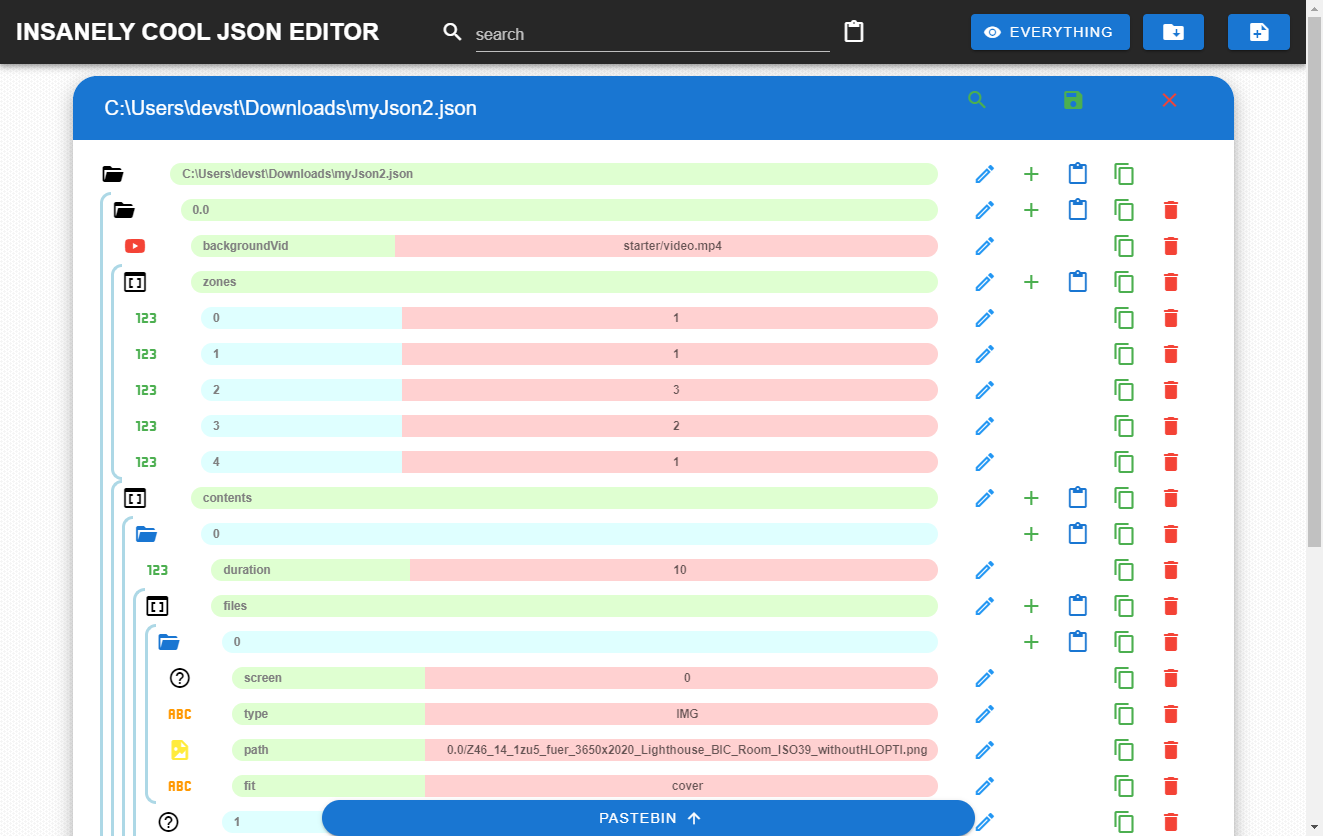Image resolution: width=1323 pixels, height=836 pixels.
Task: Click the copy icon on the root path row
Action: point(1124,174)
